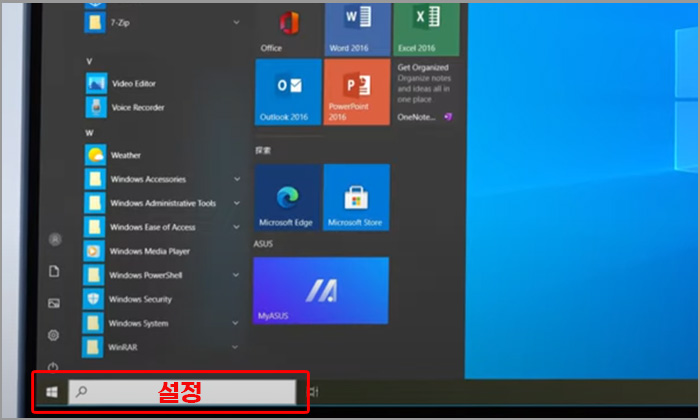The image size is (700, 420).
Task: Open the Microsoft Edge tile
Action: pos(288,197)
